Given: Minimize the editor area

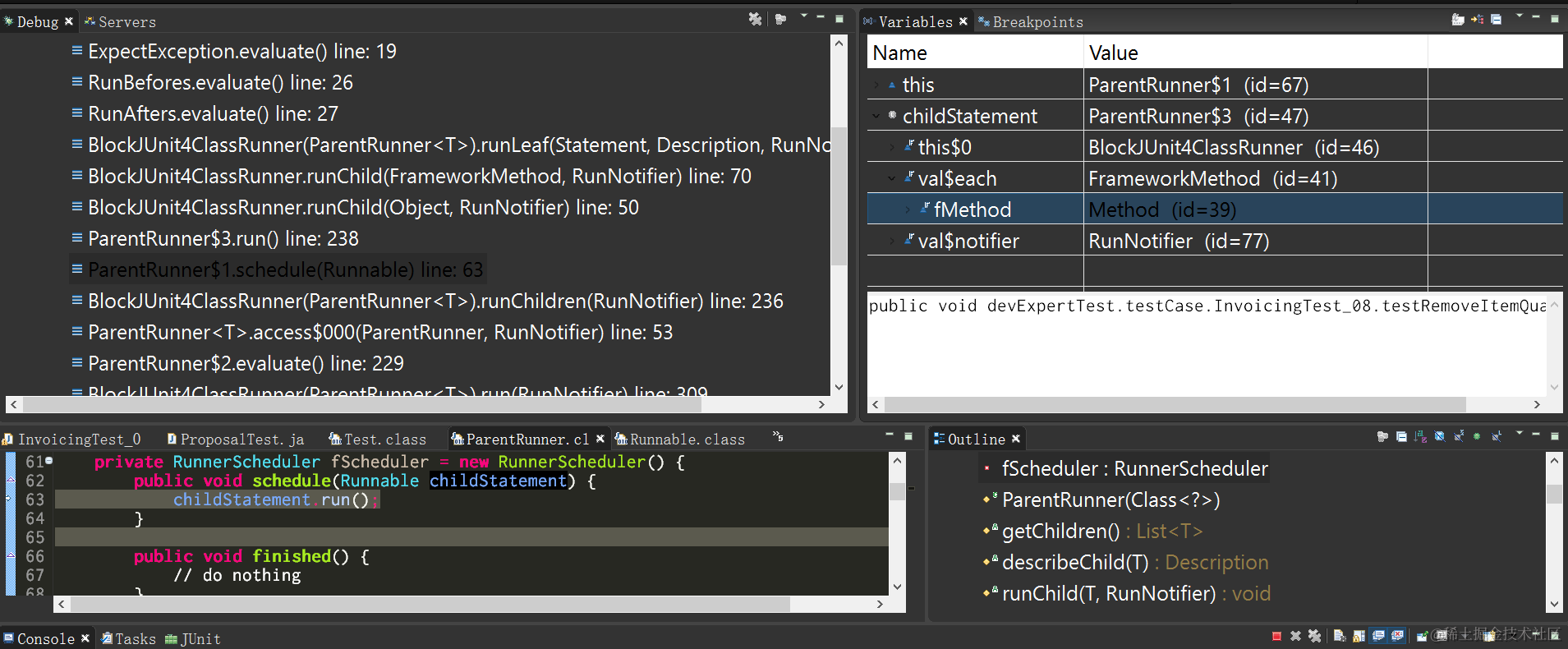Looking at the screenshot, I should coord(889,435).
